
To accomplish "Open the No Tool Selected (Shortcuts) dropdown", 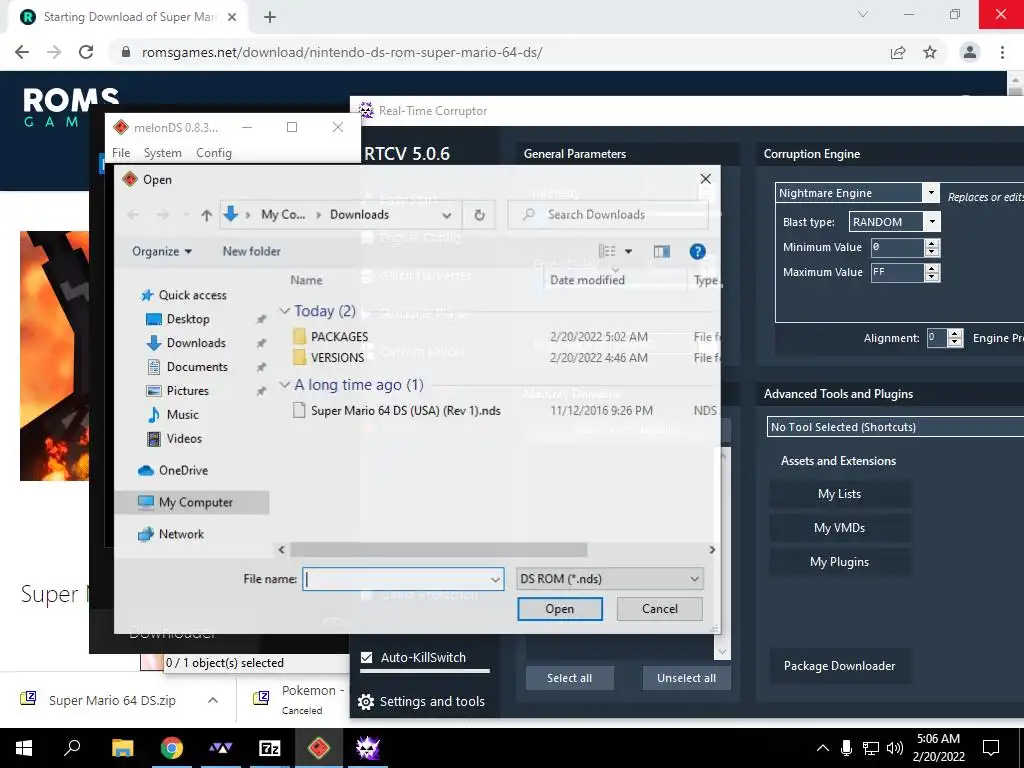I will [895, 427].
